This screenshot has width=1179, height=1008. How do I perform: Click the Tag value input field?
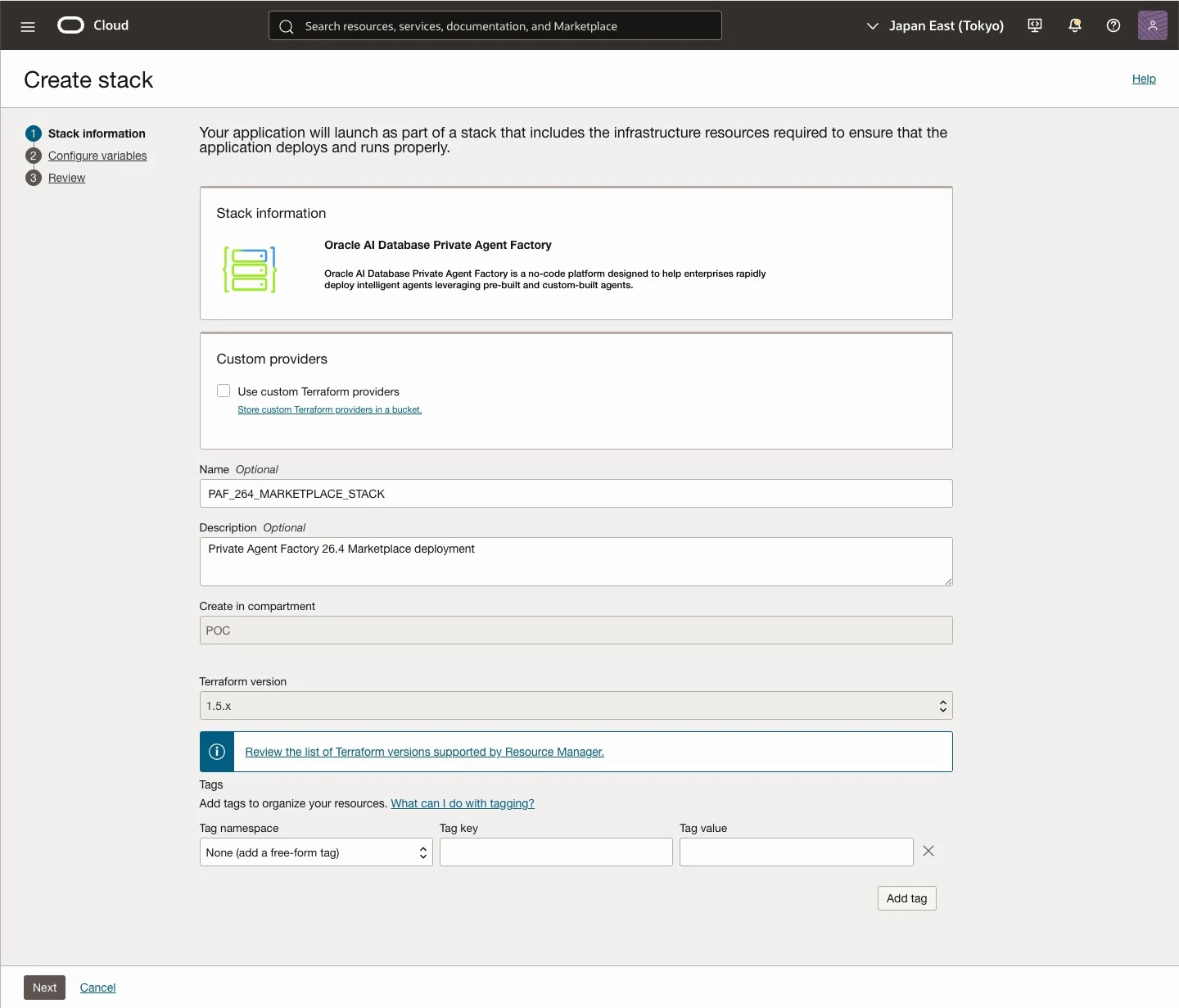[x=796, y=852]
